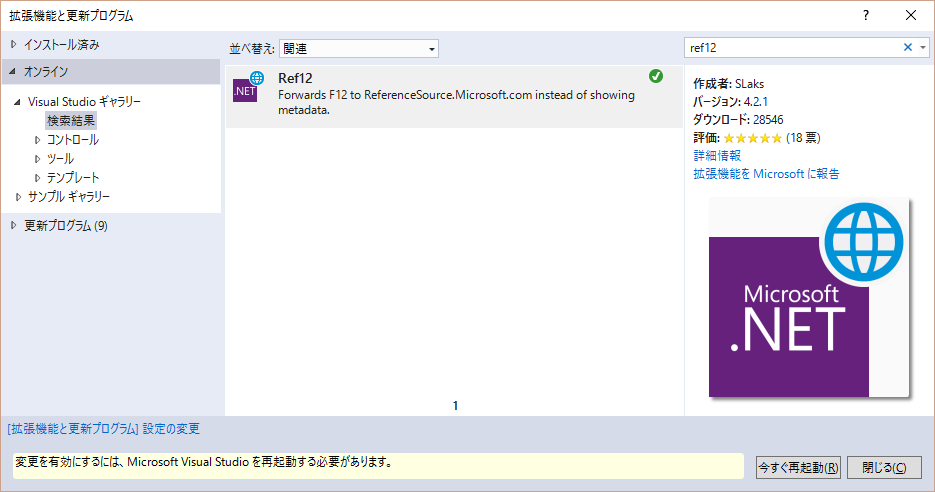Expand the ツール tree node
Viewport: 935px width, 492px height.
click(x=38, y=159)
